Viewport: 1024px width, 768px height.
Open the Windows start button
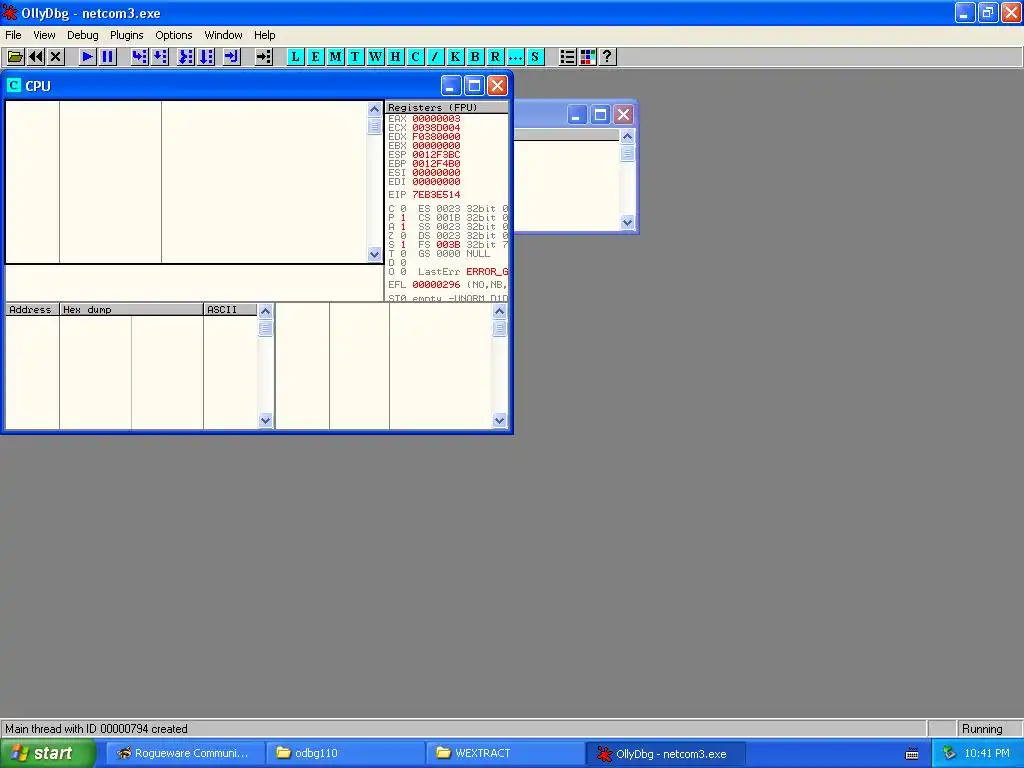click(x=48, y=754)
